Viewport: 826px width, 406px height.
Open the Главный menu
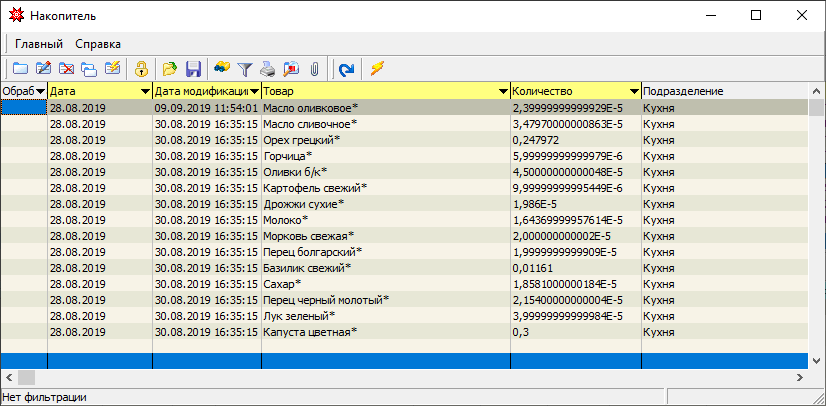39,44
